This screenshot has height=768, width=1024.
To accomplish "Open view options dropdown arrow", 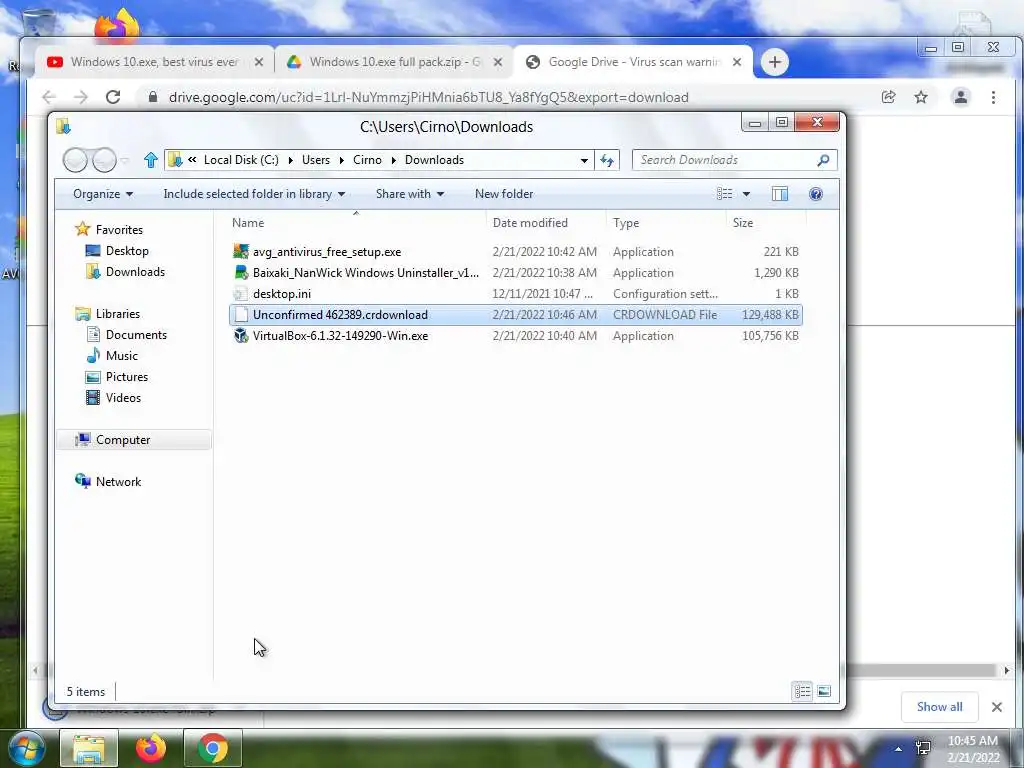I will tap(746, 194).
